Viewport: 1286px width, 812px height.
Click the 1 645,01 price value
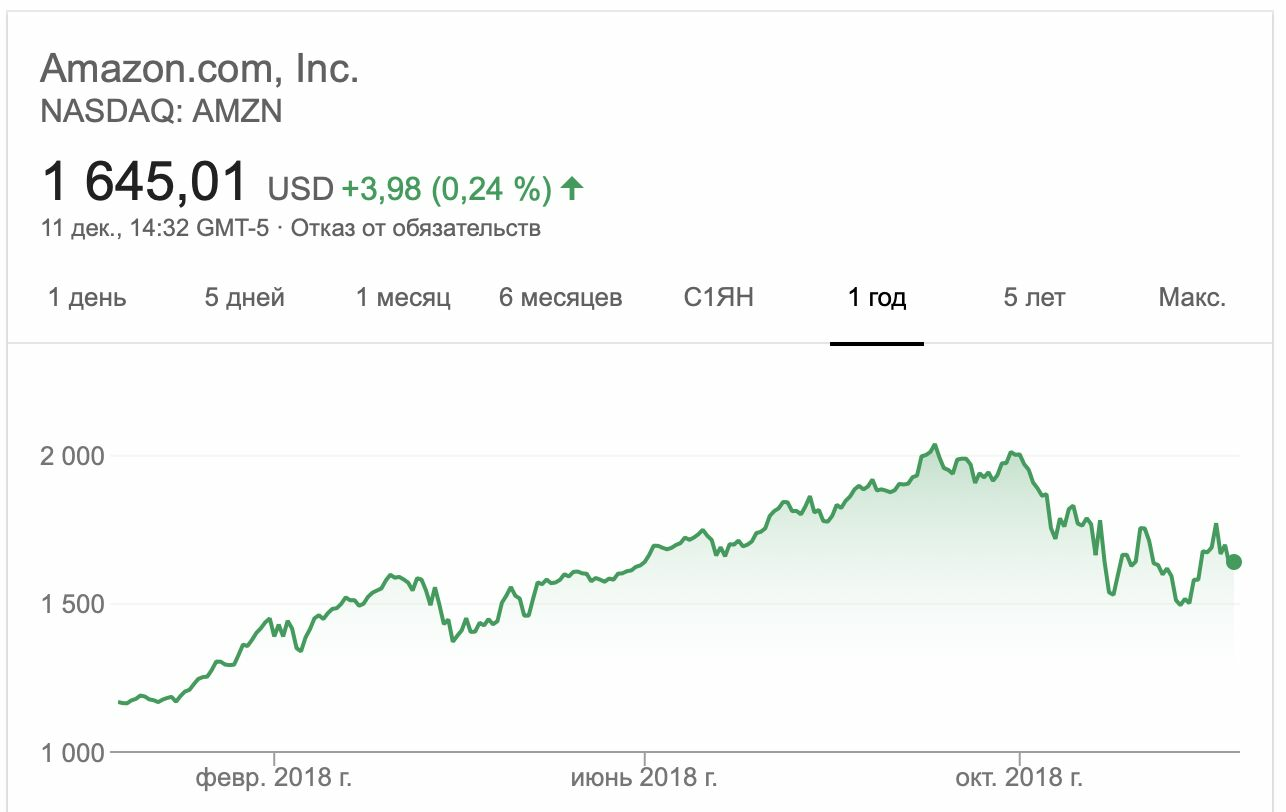coord(144,183)
